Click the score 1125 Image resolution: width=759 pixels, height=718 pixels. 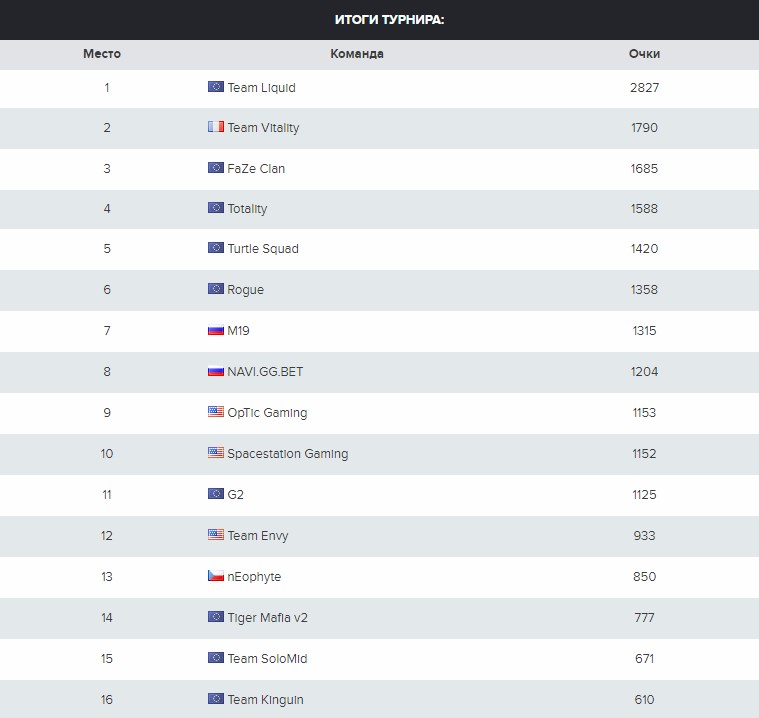click(644, 495)
